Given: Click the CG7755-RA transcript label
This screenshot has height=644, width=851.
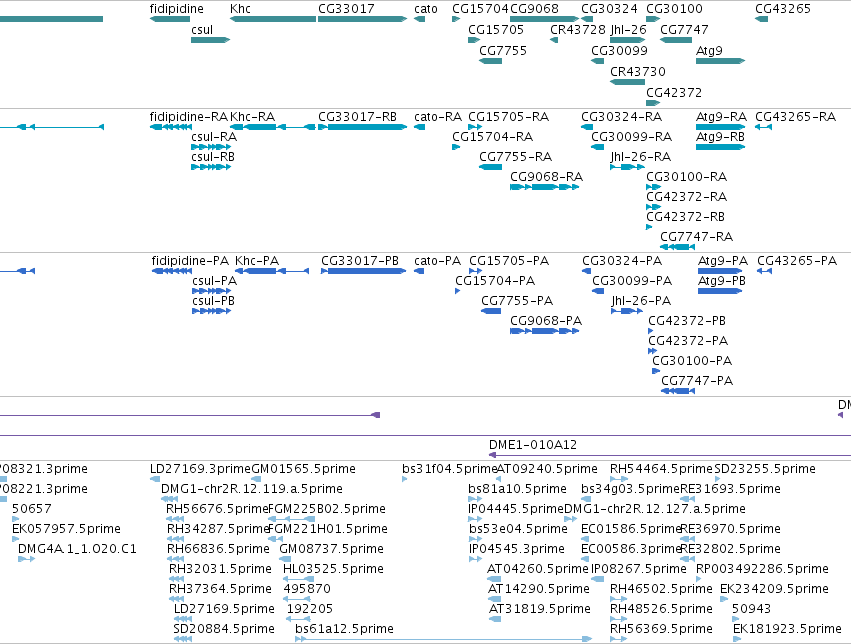Looking at the screenshot, I should click(x=515, y=157).
